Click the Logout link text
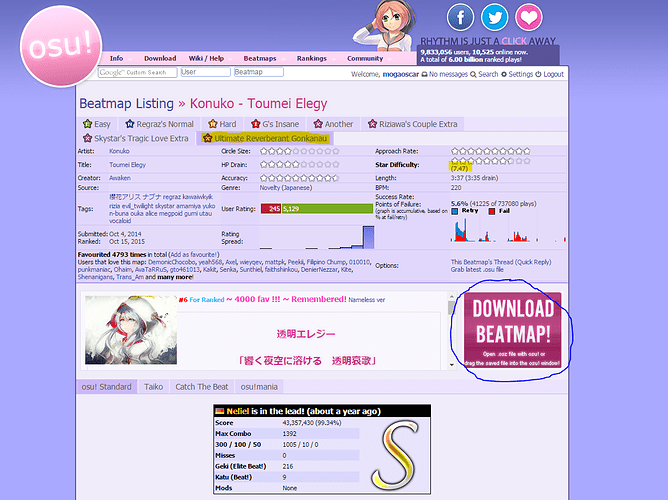 pyautogui.click(x=553, y=74)
